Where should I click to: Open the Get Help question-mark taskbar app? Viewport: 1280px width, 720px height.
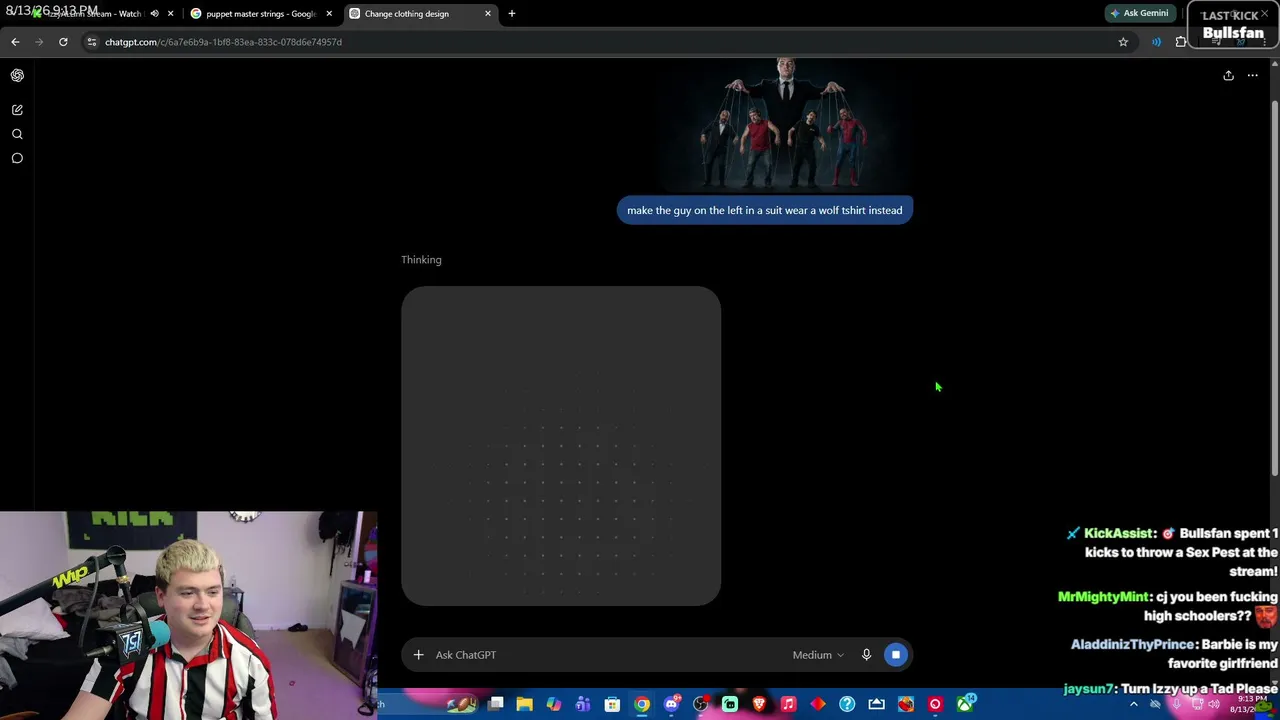[x=847, y=705]
